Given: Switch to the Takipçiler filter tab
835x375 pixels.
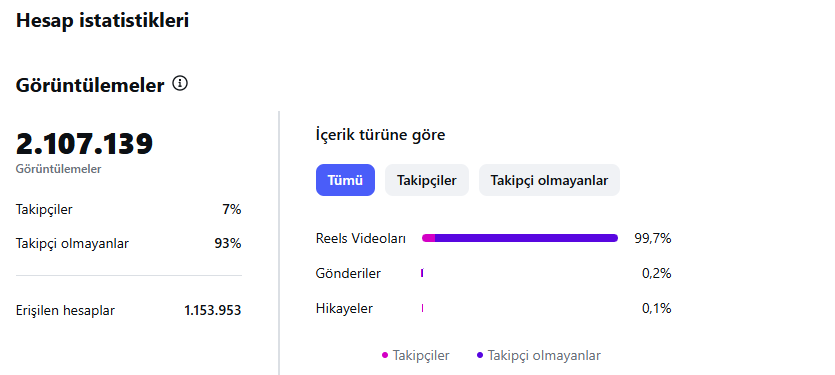Looking at the screenshot, I should [x=427, y=180].
